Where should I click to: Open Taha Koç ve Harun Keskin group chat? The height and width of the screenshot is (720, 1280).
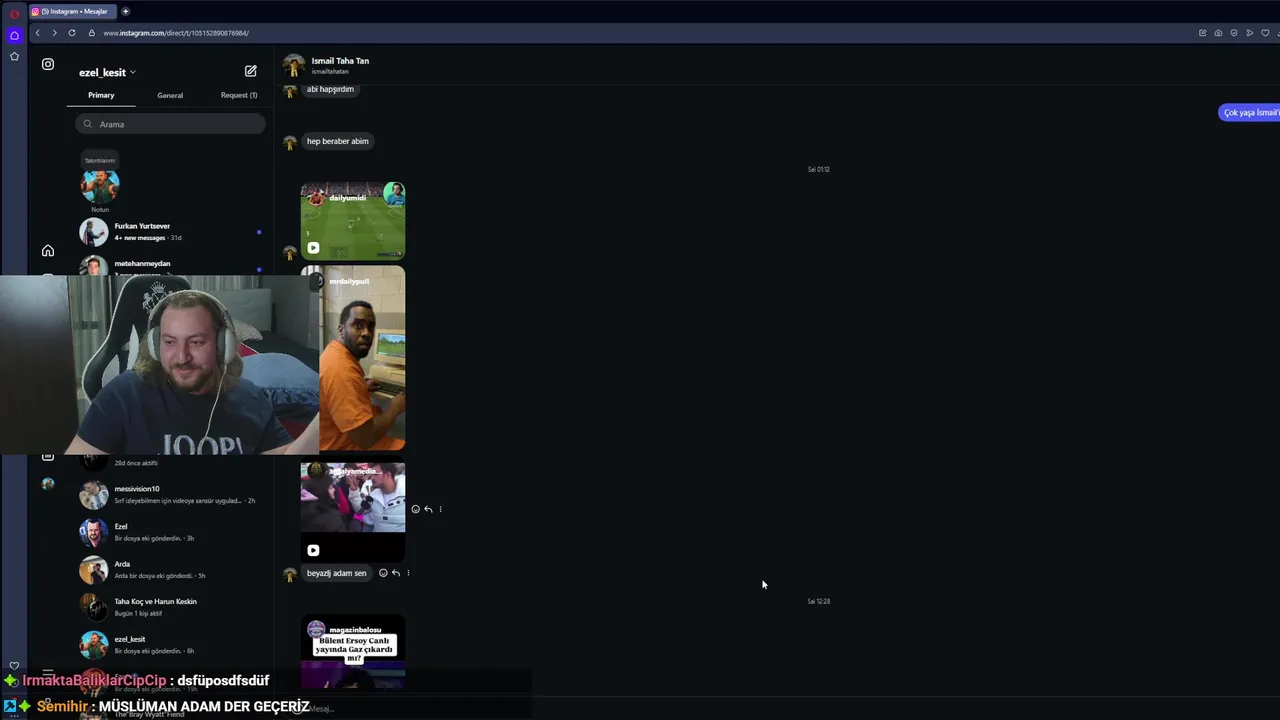(x=170, y=607)
